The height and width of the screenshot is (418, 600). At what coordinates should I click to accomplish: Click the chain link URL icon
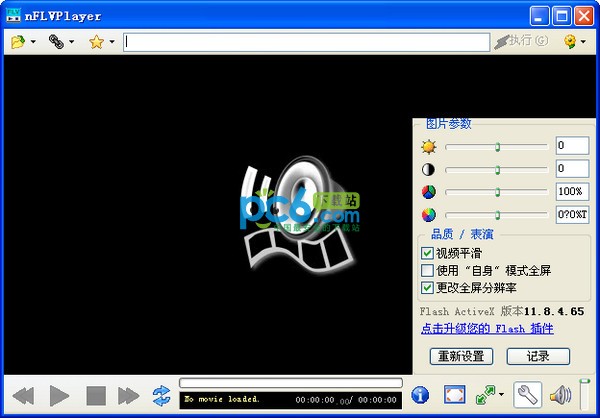point(56,41)
